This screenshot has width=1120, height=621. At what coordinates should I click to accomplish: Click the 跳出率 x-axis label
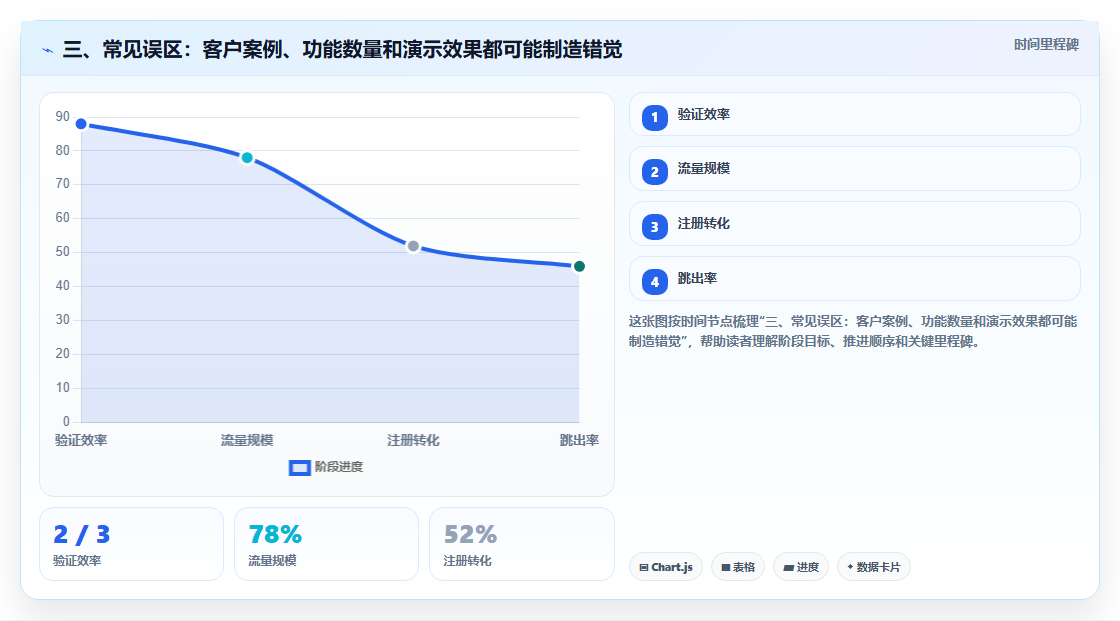(x=579, y=441)
